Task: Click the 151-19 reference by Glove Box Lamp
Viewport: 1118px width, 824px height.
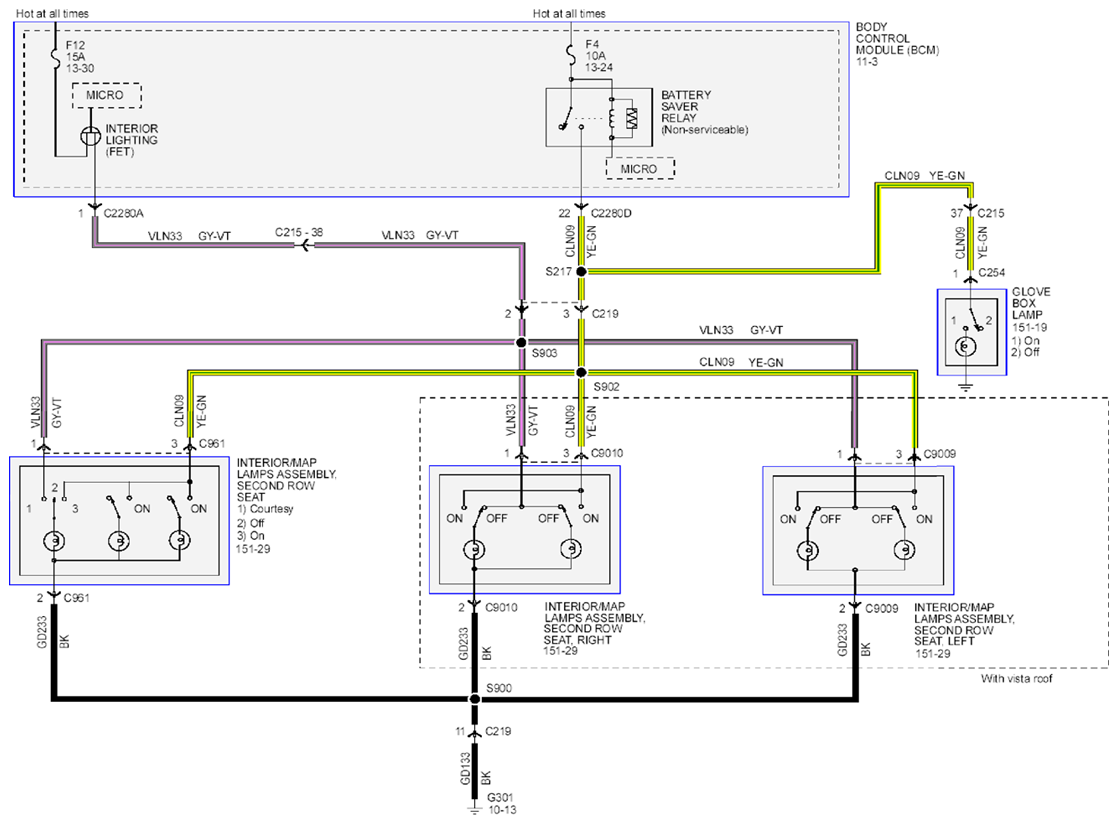Action: pos(1030,328)
